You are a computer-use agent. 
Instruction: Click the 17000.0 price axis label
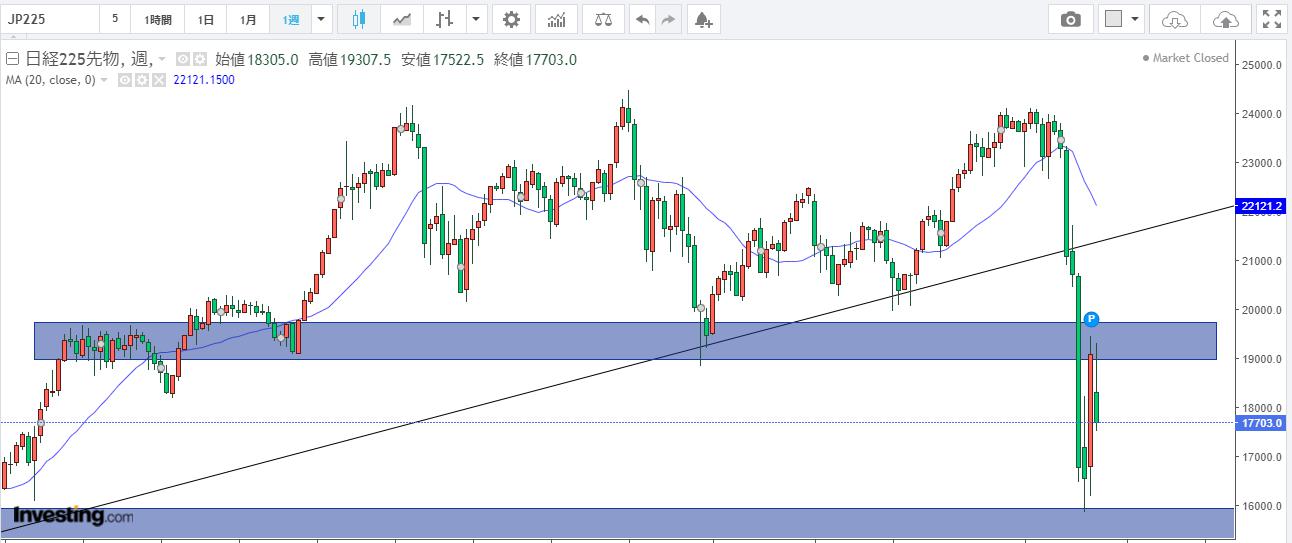tap(1264, 457)
